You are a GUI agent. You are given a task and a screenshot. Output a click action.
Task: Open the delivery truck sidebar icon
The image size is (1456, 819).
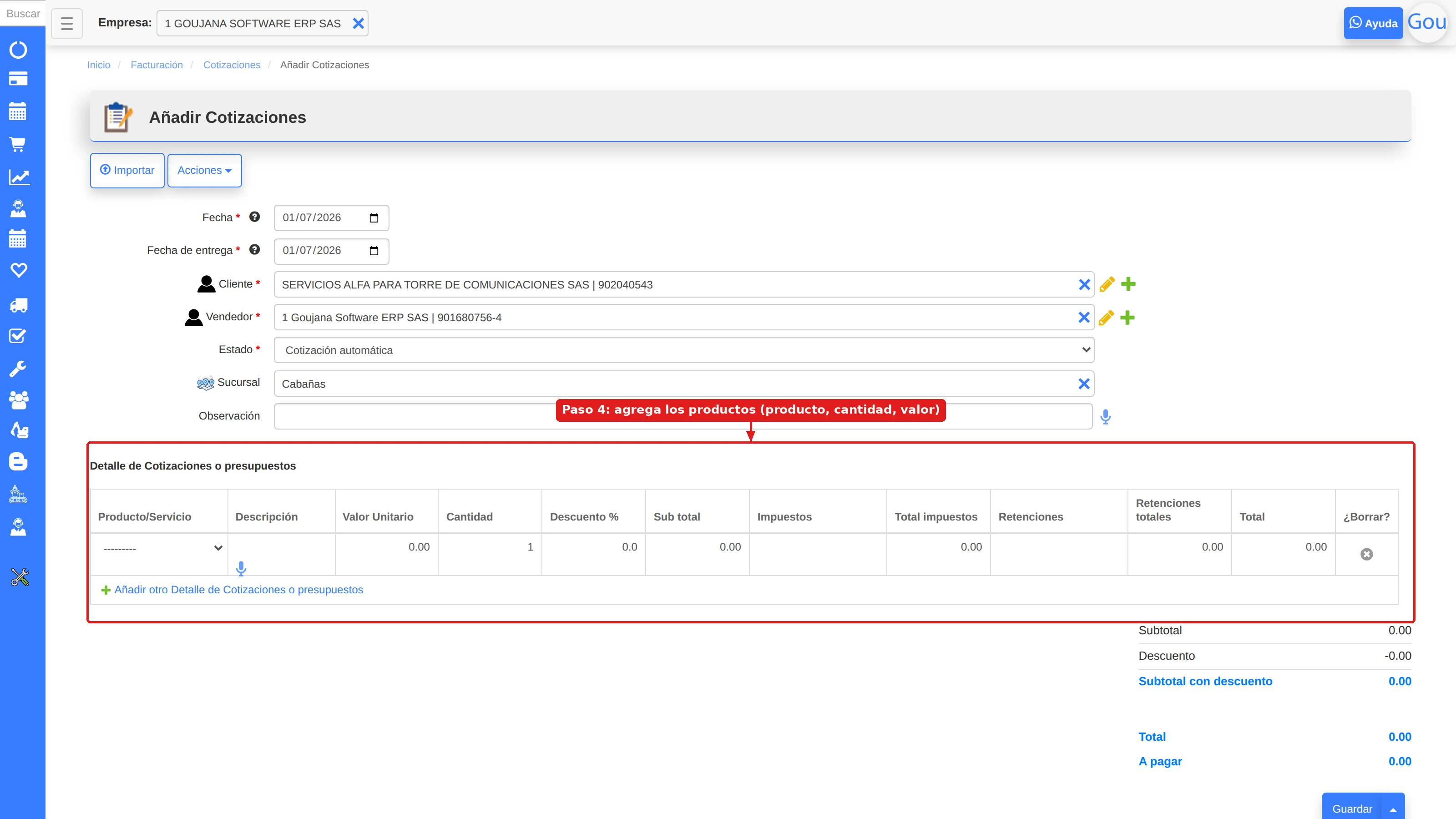tap(19, 306)
